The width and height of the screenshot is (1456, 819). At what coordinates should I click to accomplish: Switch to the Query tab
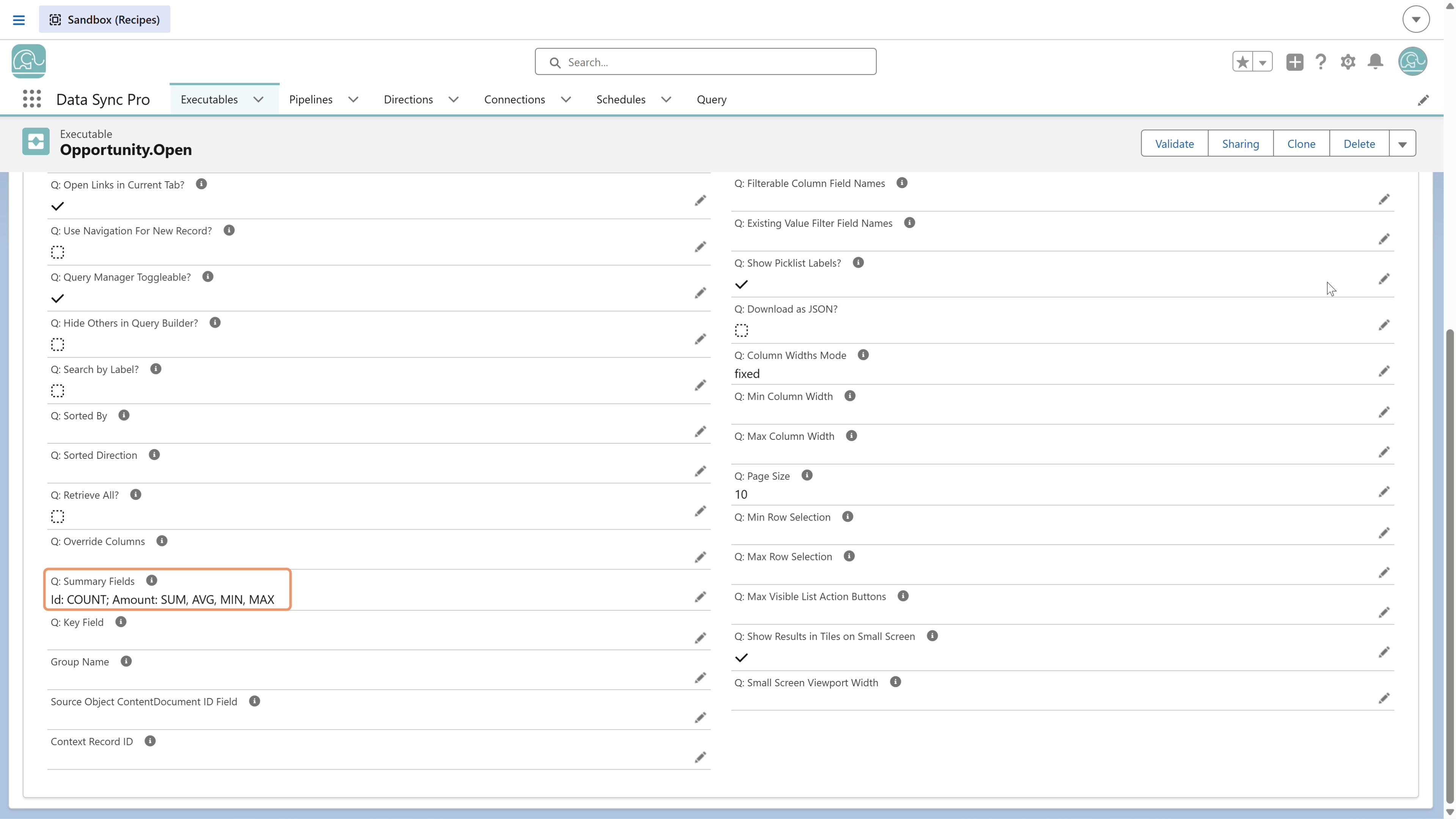tap(711, 99)
